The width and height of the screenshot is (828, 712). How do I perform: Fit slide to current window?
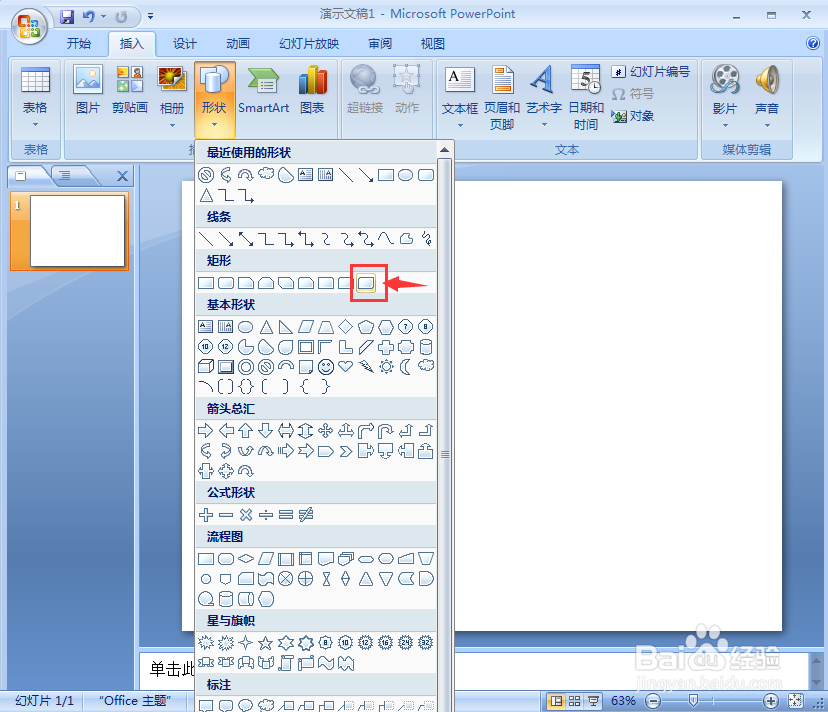(x=795, y=701)
